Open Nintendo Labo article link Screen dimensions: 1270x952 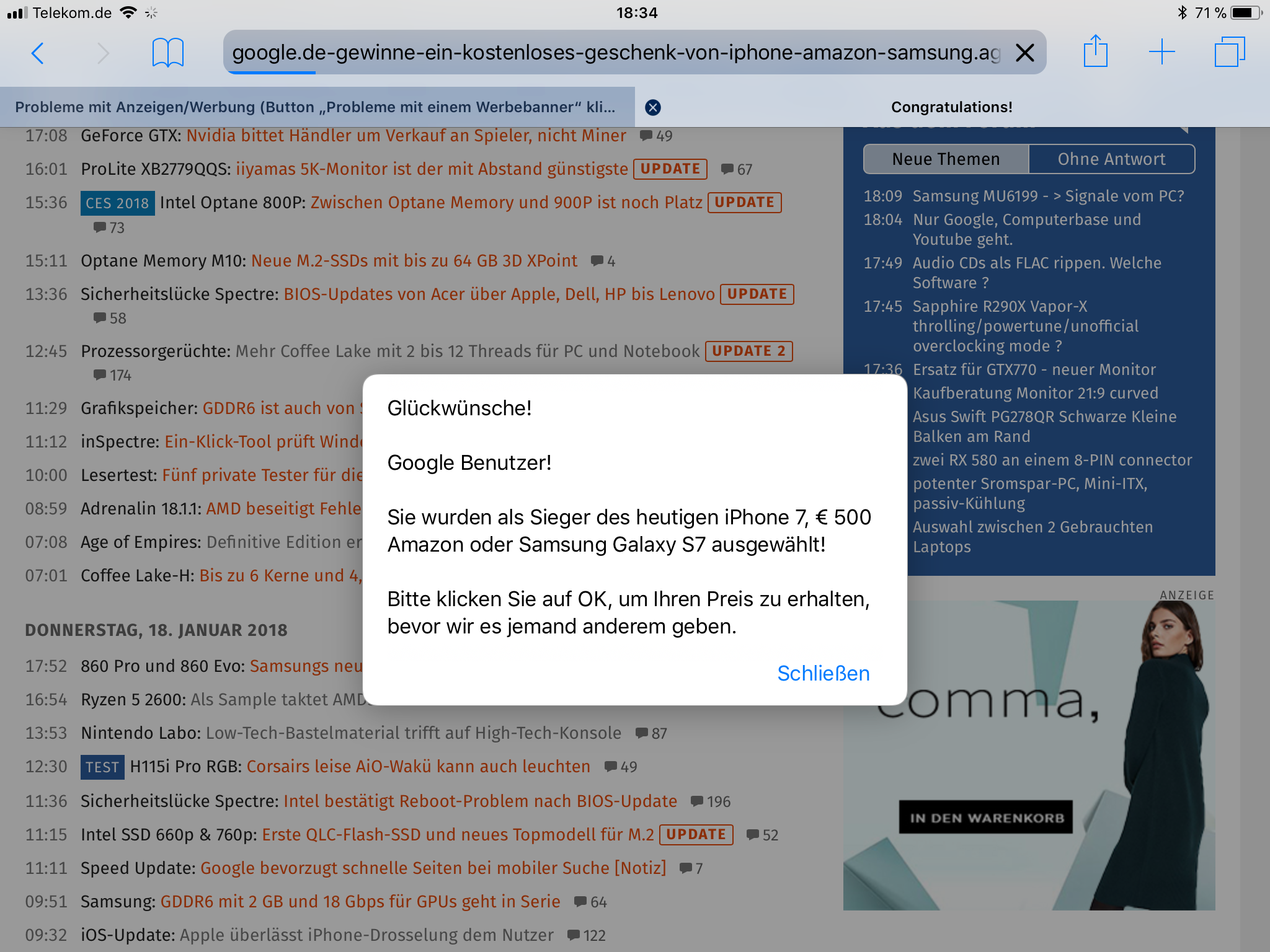(x=413, y=733)
